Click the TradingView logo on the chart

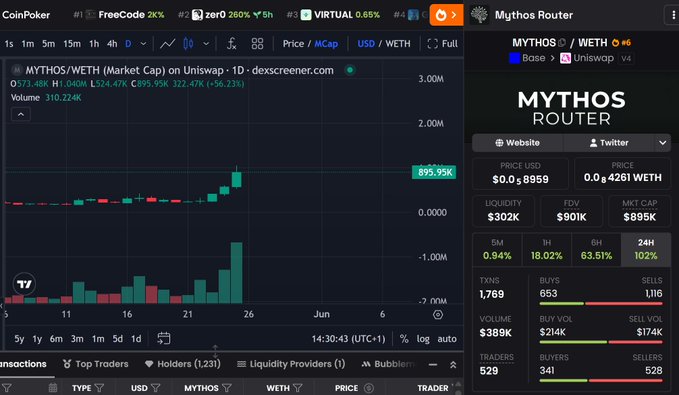[24, 284]
